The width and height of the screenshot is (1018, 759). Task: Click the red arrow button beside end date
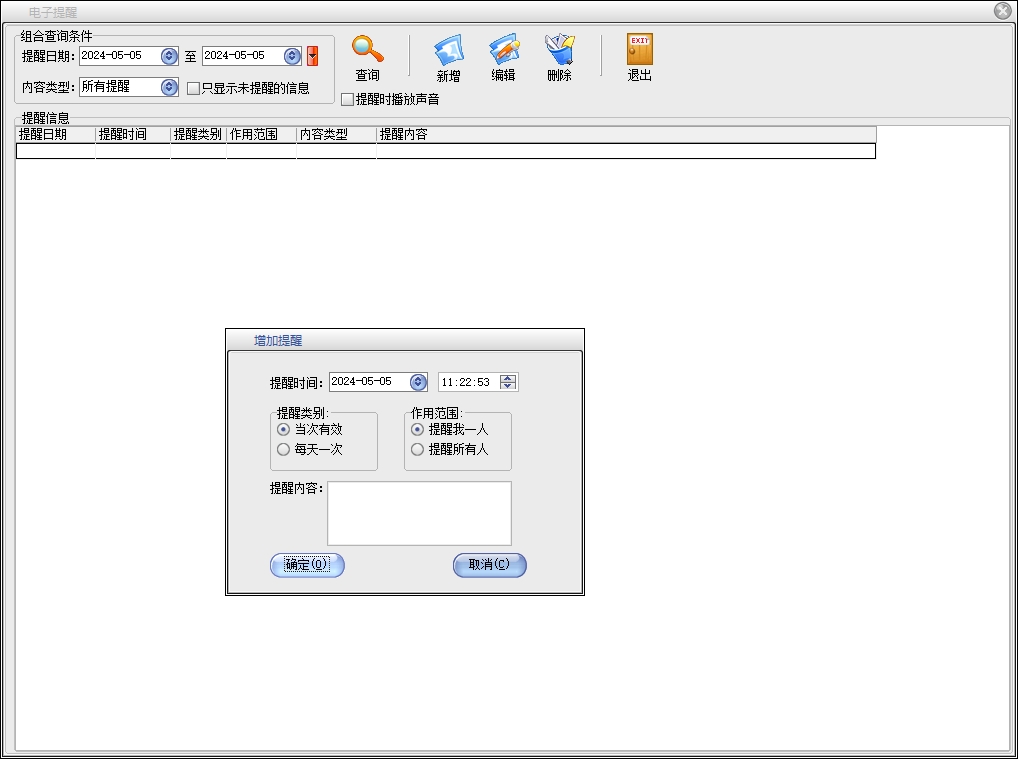(x=312, y=56)
